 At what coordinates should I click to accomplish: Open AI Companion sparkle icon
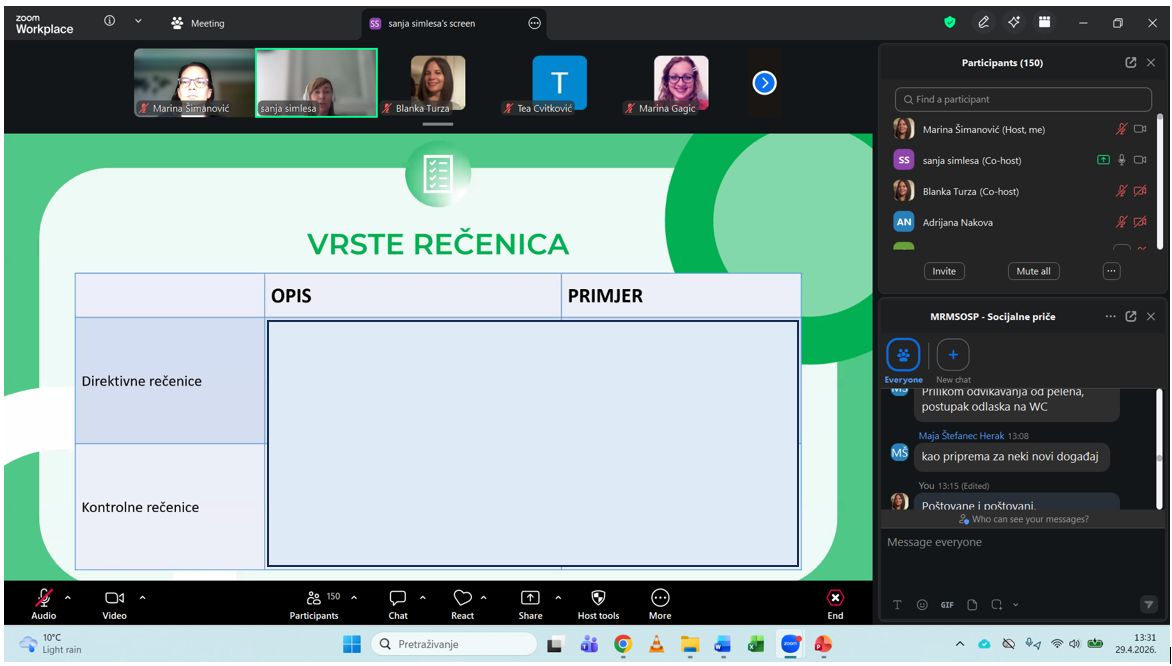(1014, 22)
